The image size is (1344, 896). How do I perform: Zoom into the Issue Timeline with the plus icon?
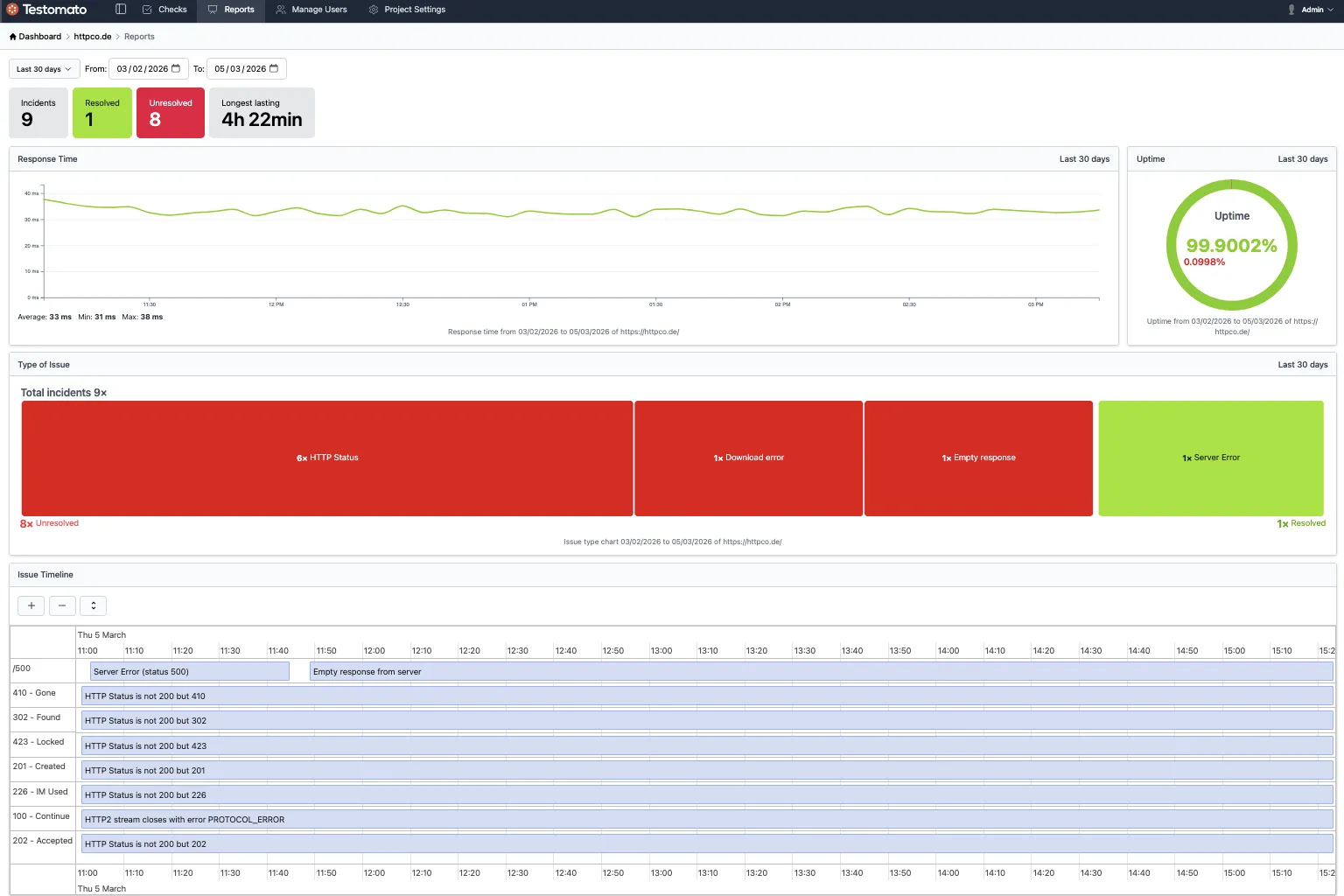point(31,605)
